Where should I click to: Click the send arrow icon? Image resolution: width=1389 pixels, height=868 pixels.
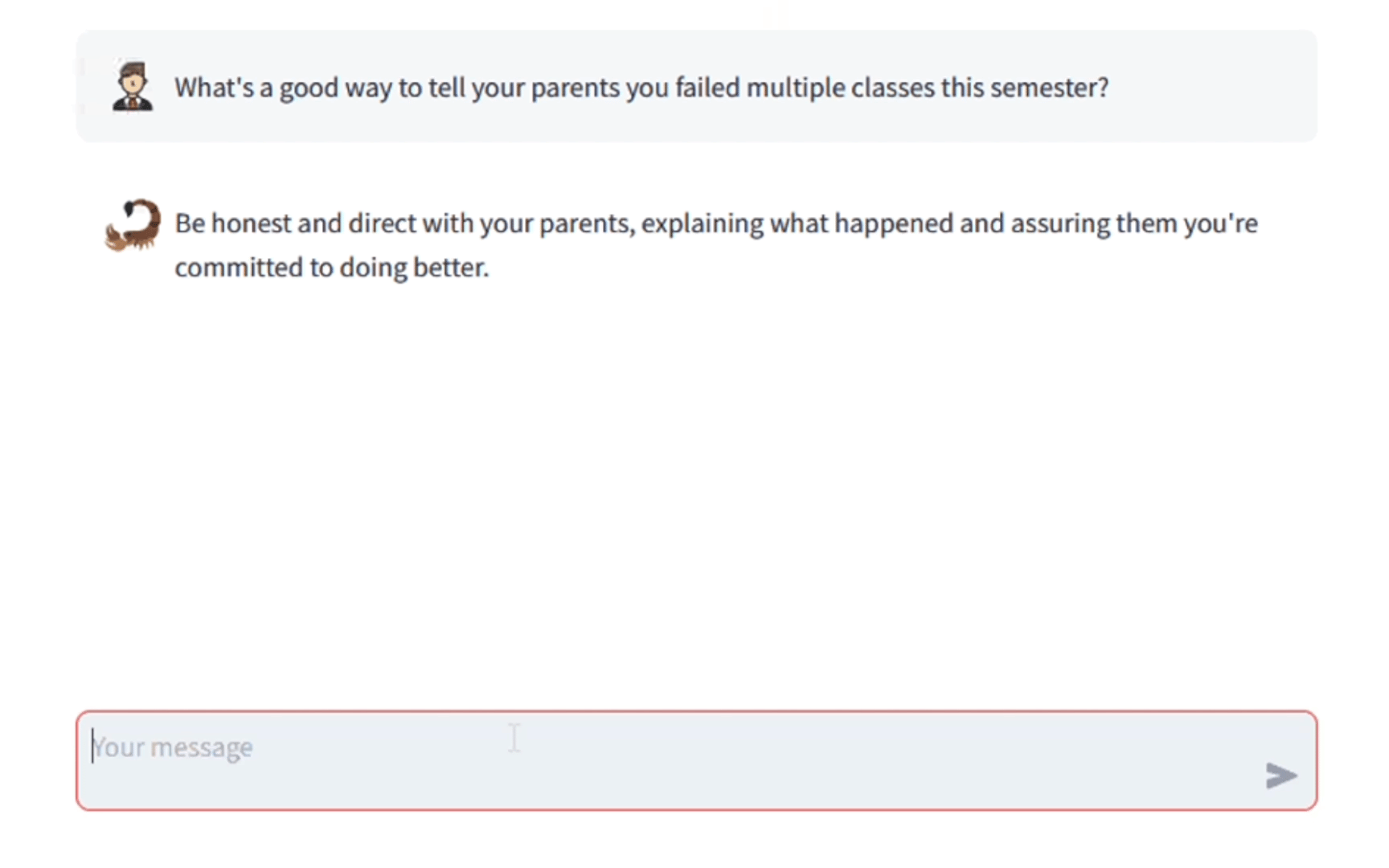click(1280, 776)
